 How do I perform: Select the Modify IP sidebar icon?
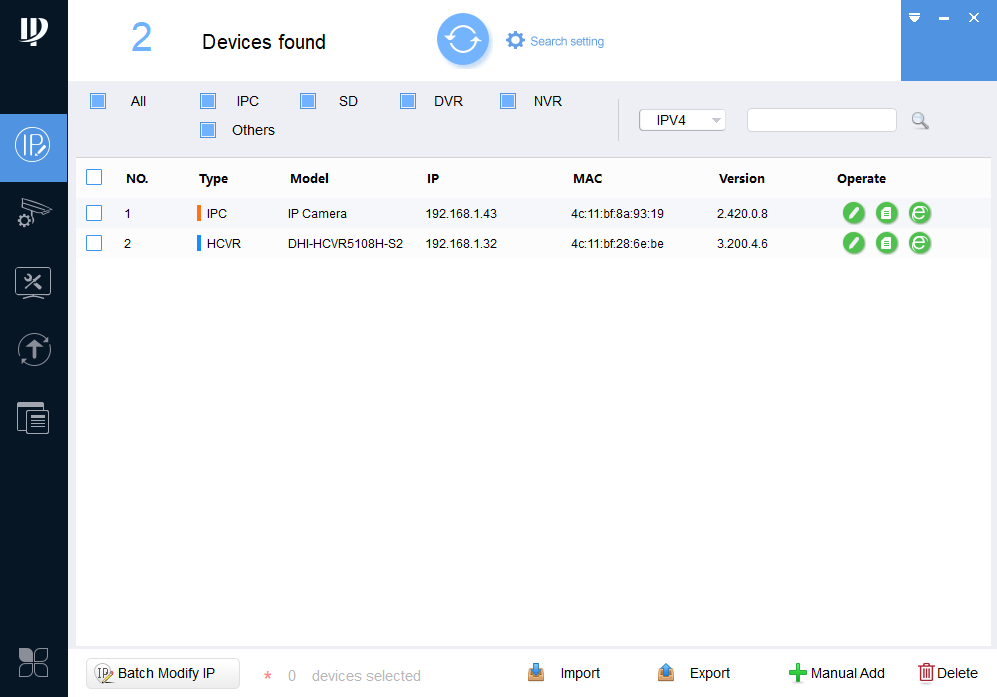tap(33, 147)
